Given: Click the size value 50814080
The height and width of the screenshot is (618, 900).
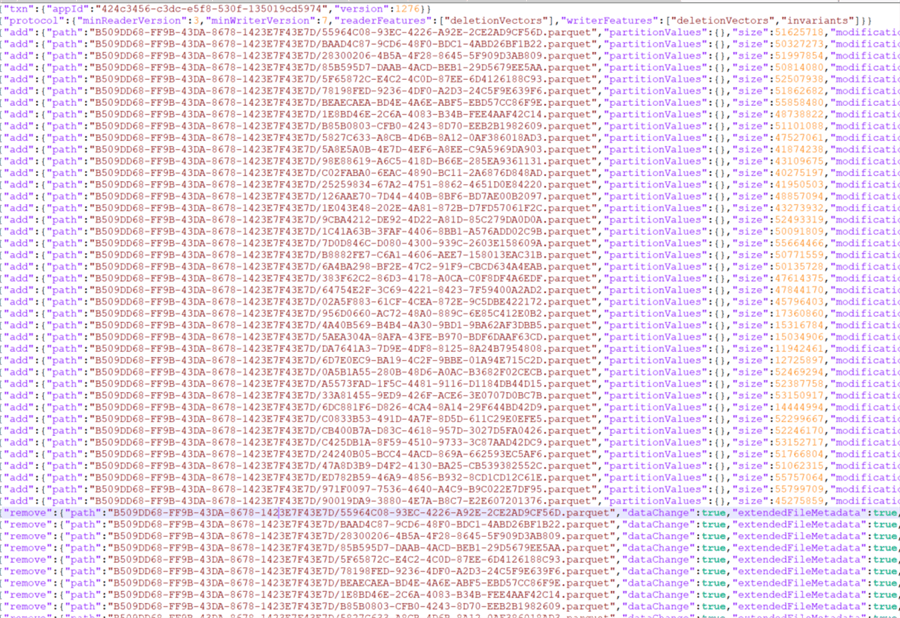Looking at the screenshot, I should pyautogui.click(x=800, y=68).
